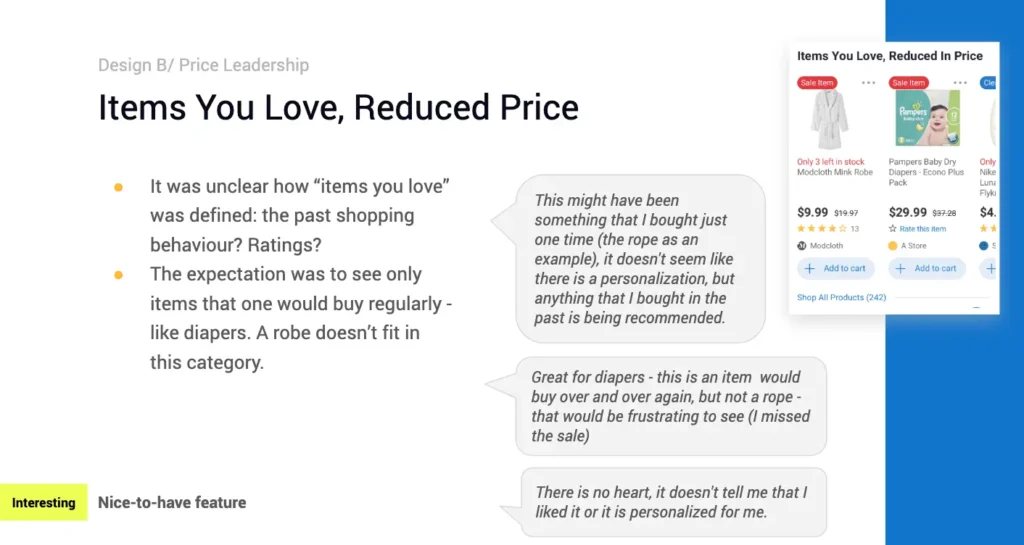Click the Modcloth Mink Robe product title
This screenshot has width=1024, height=545.
pos(835,172)
